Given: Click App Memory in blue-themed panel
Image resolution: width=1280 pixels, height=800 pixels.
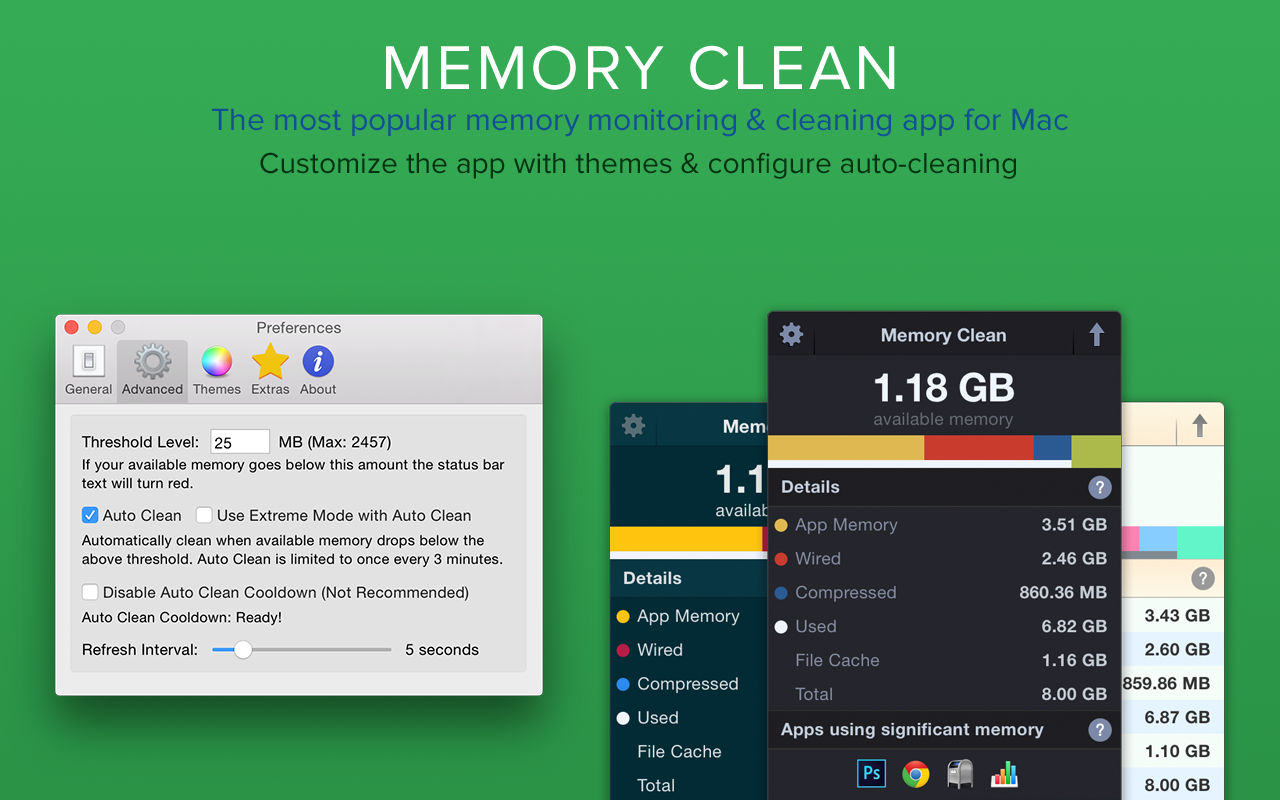Looking at the screenshot, I should 689,617.
